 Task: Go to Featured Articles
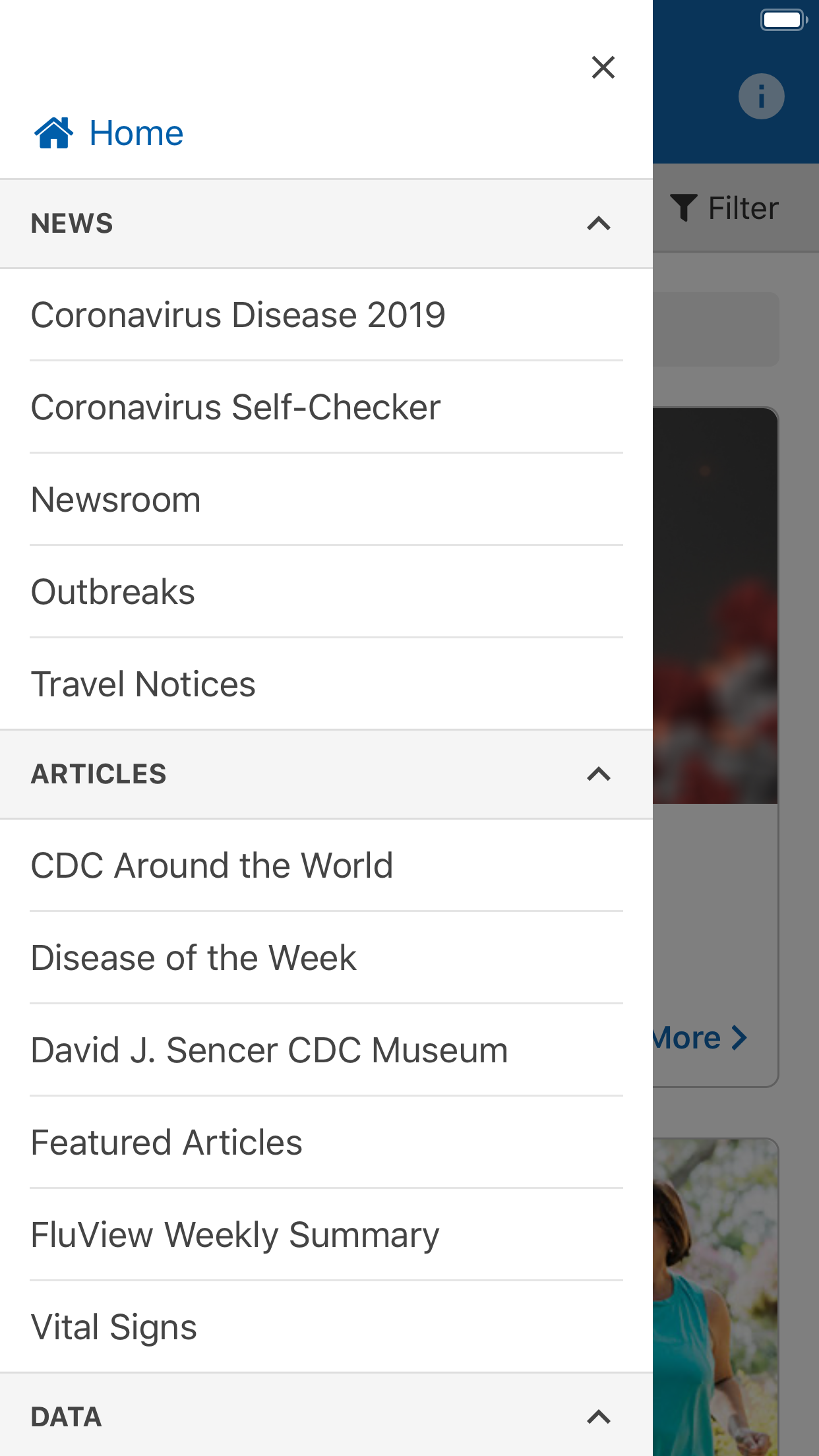pos(166,1142)
